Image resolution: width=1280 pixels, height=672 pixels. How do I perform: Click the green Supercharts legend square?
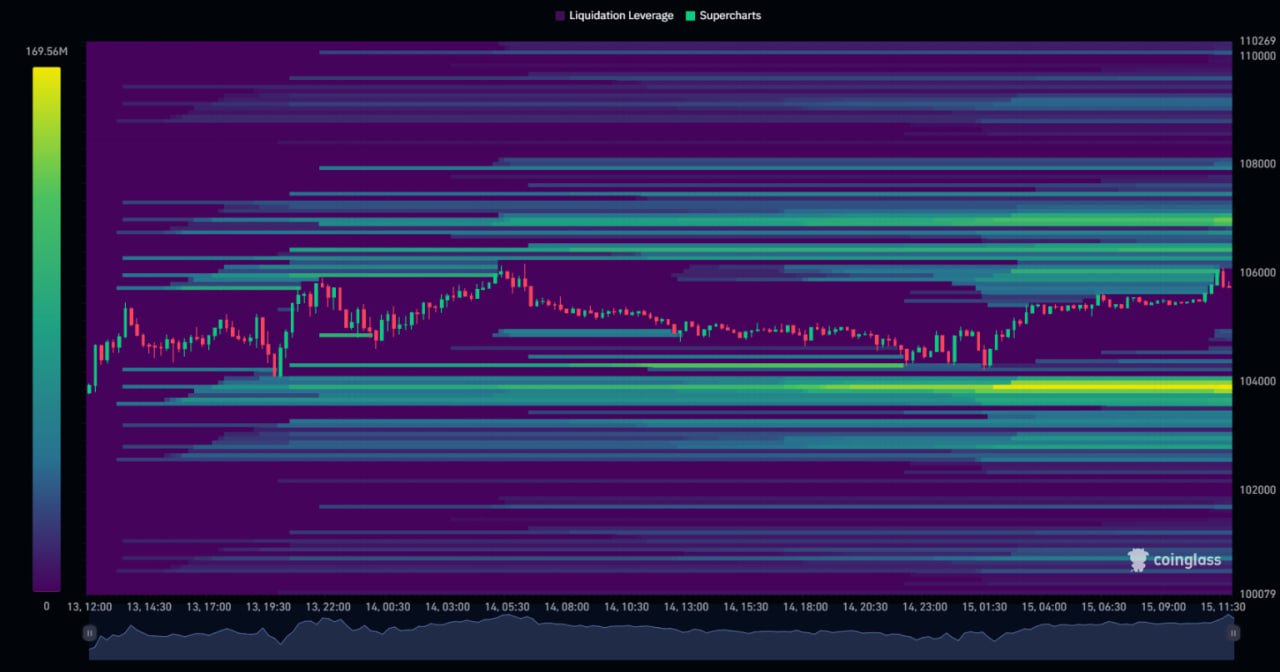click(x=690, y=16)
